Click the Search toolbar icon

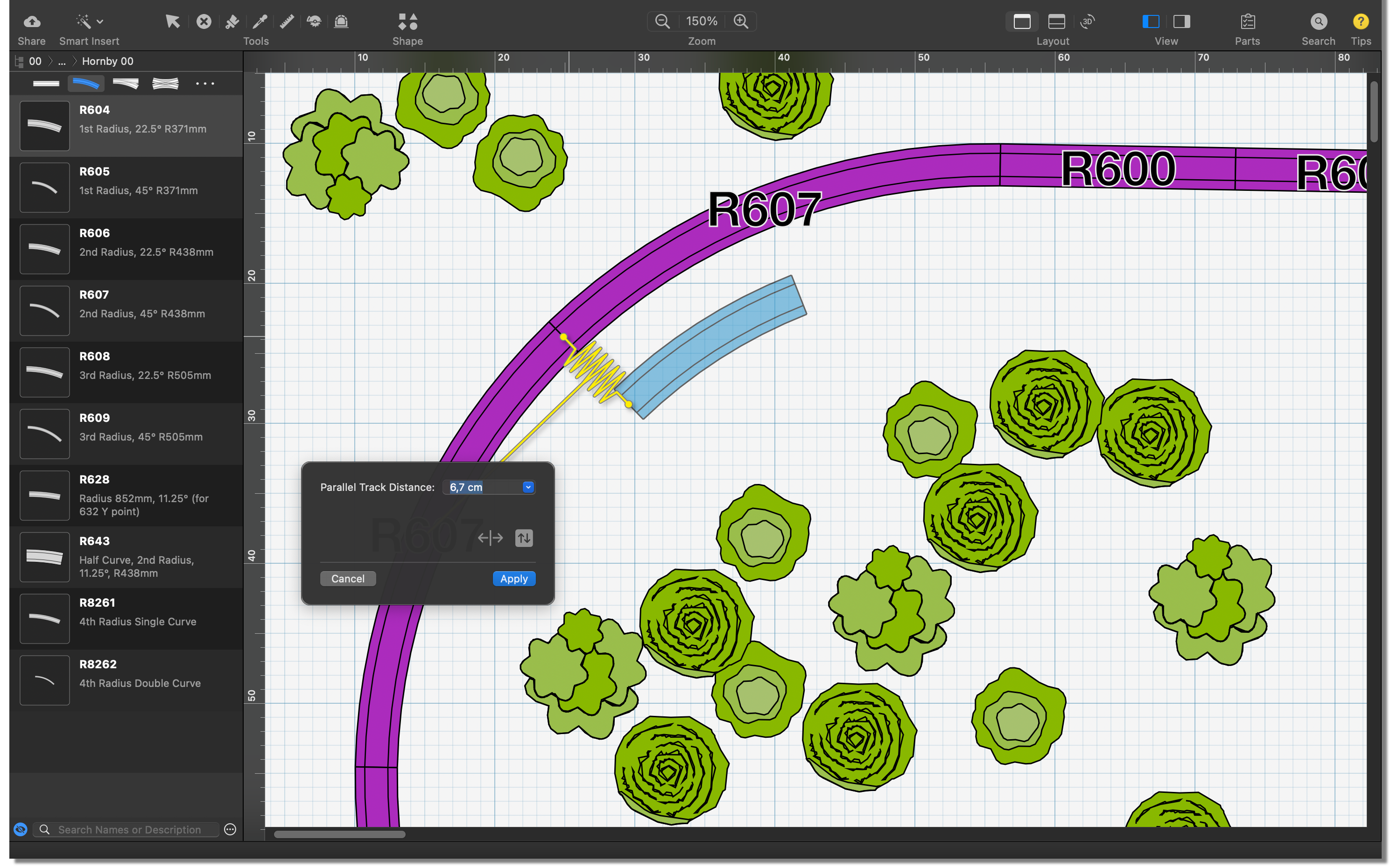point(1319,22)
